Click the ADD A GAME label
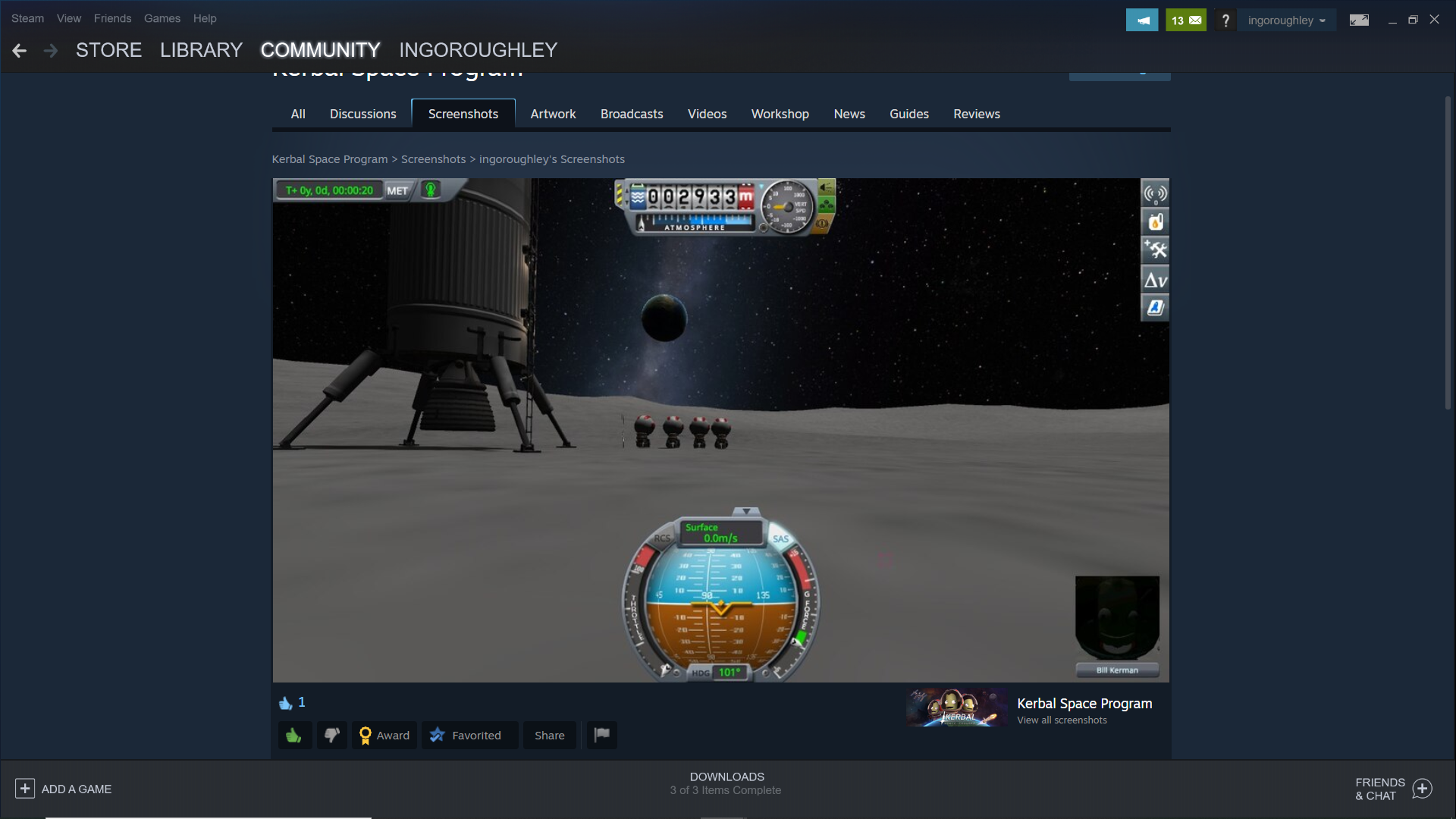The width and height of the screenshot is (1456, 819). tap(77, 789)
